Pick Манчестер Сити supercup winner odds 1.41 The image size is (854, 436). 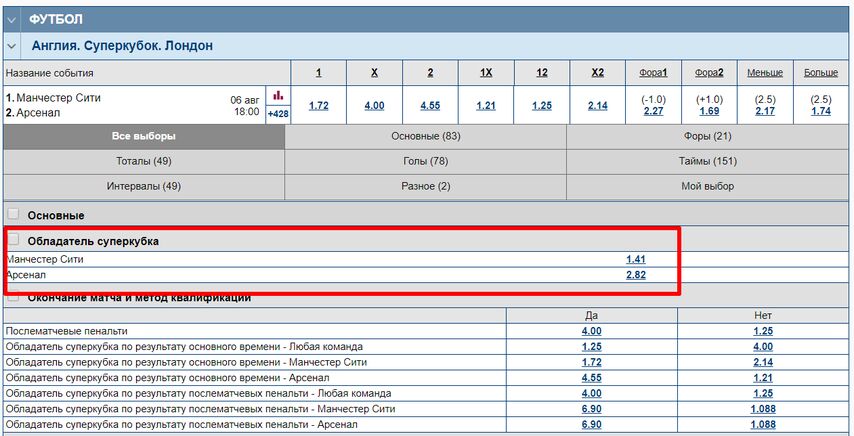click(x=636, y=260)
